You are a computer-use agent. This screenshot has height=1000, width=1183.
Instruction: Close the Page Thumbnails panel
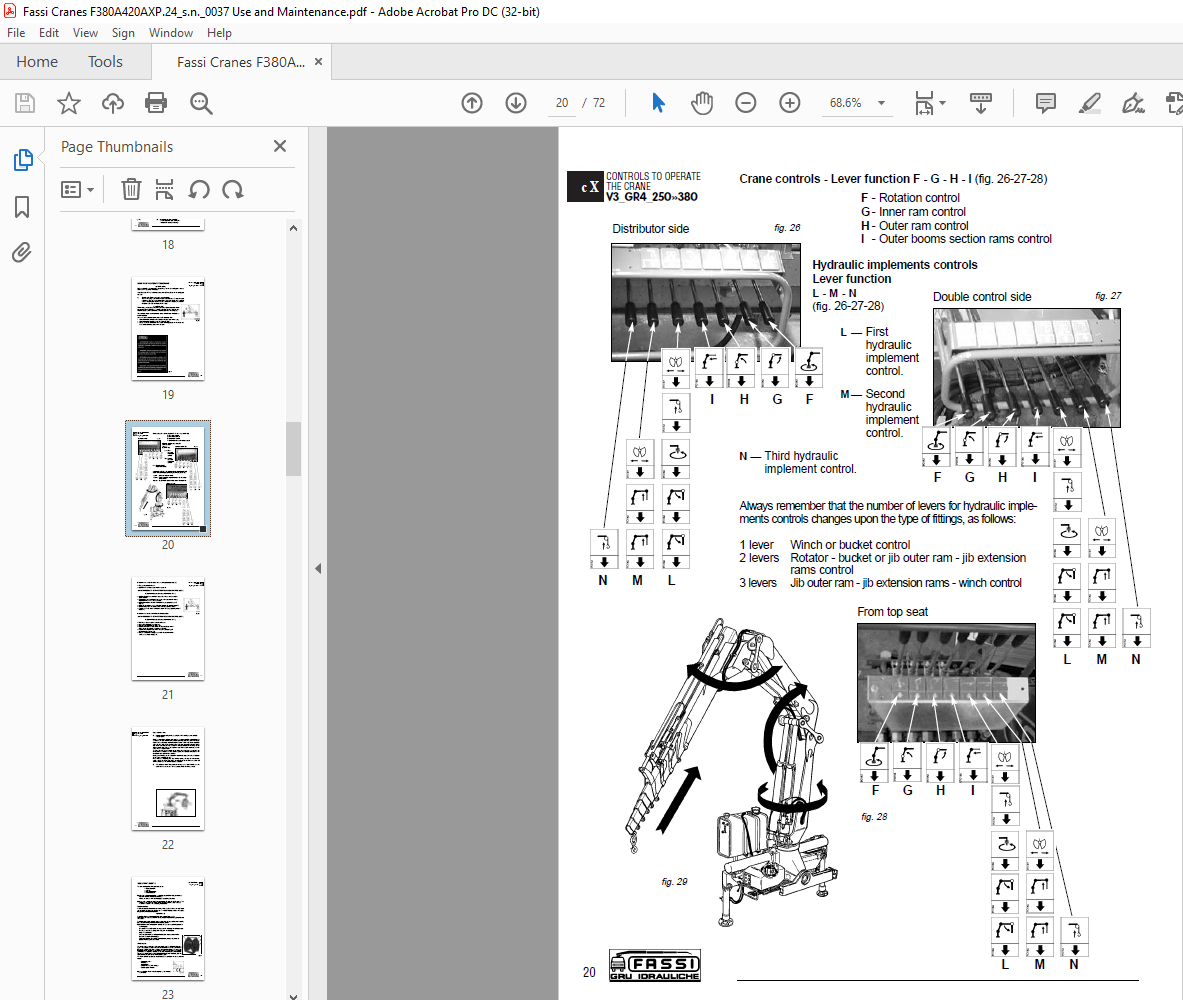(x=280, y=146)
